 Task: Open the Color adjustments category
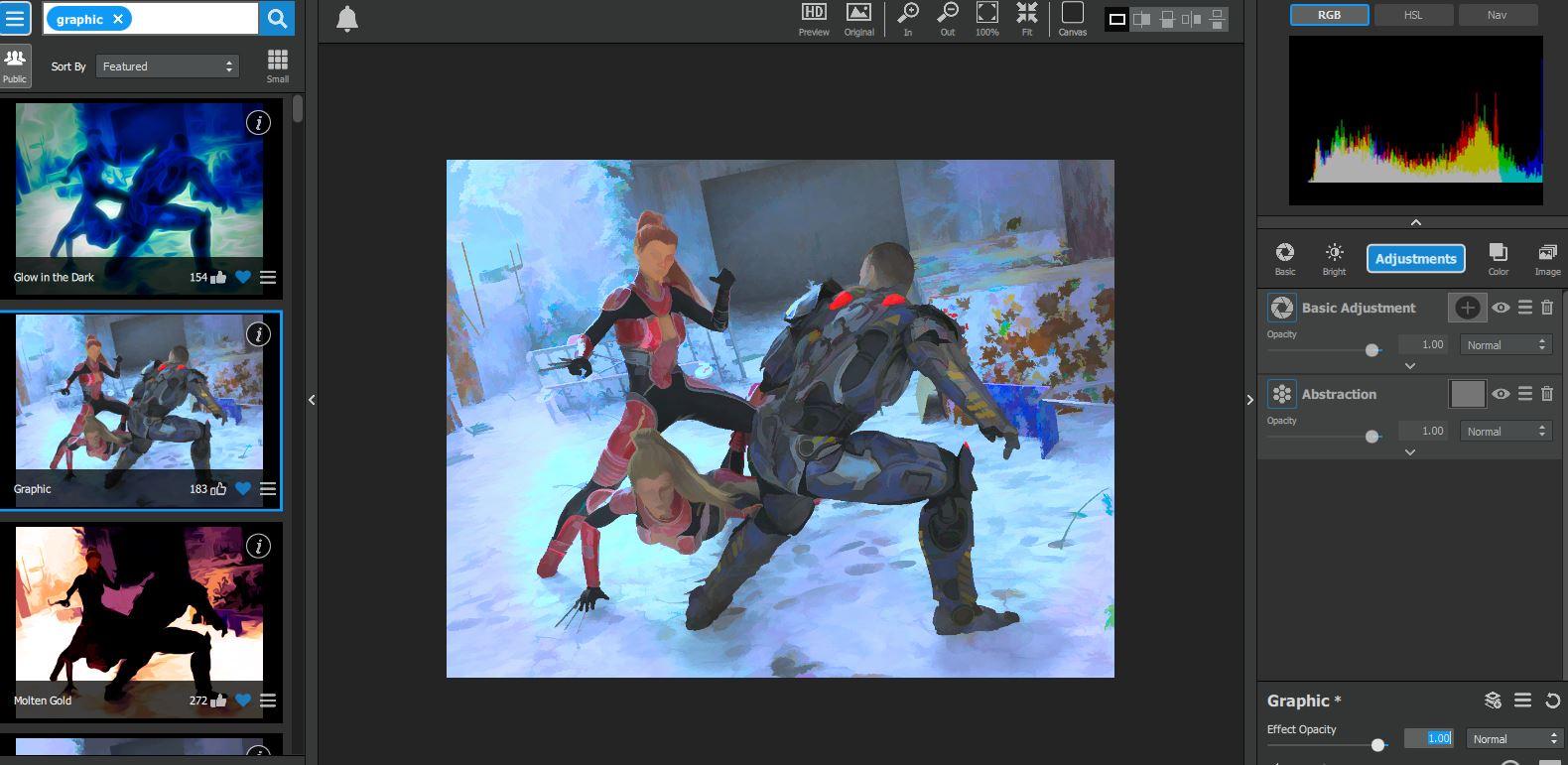pyautogui.click(x=1499, y=258)
